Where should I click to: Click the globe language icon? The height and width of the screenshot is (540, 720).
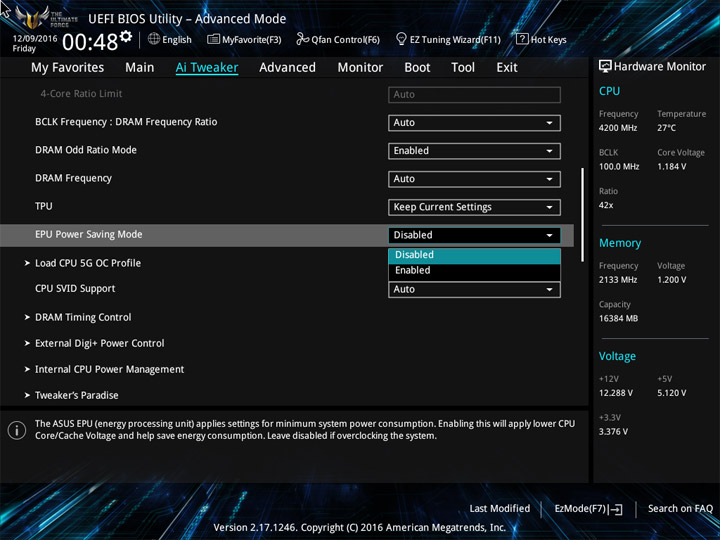(x=154, y=39)
